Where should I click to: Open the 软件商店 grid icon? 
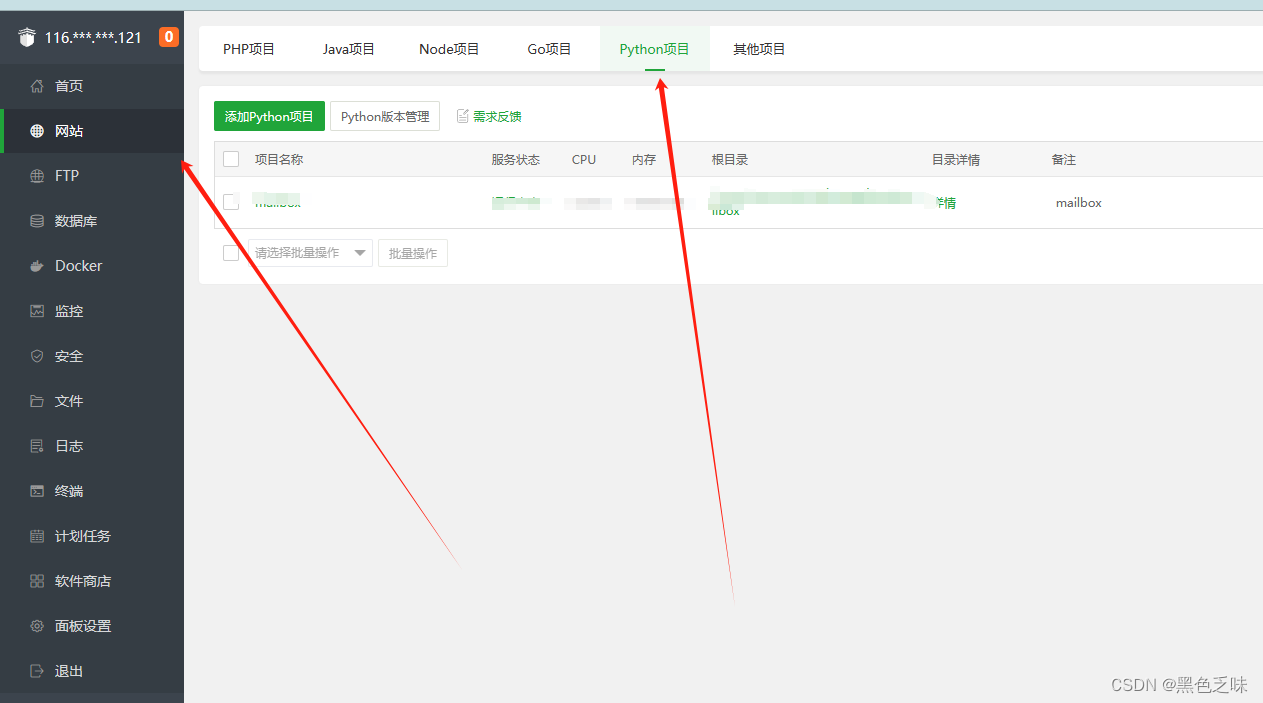pos(37,581)
